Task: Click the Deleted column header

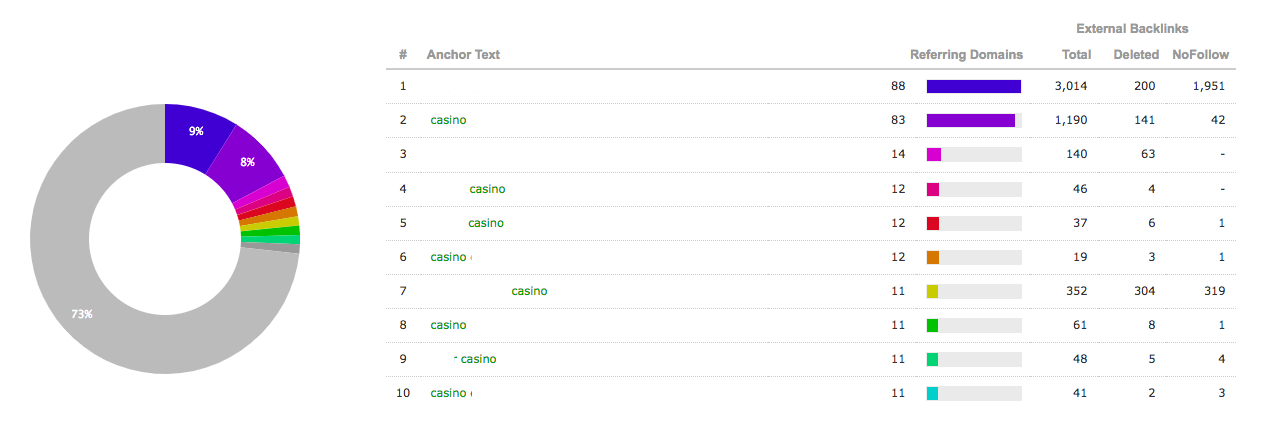Action: [1136, 55]
